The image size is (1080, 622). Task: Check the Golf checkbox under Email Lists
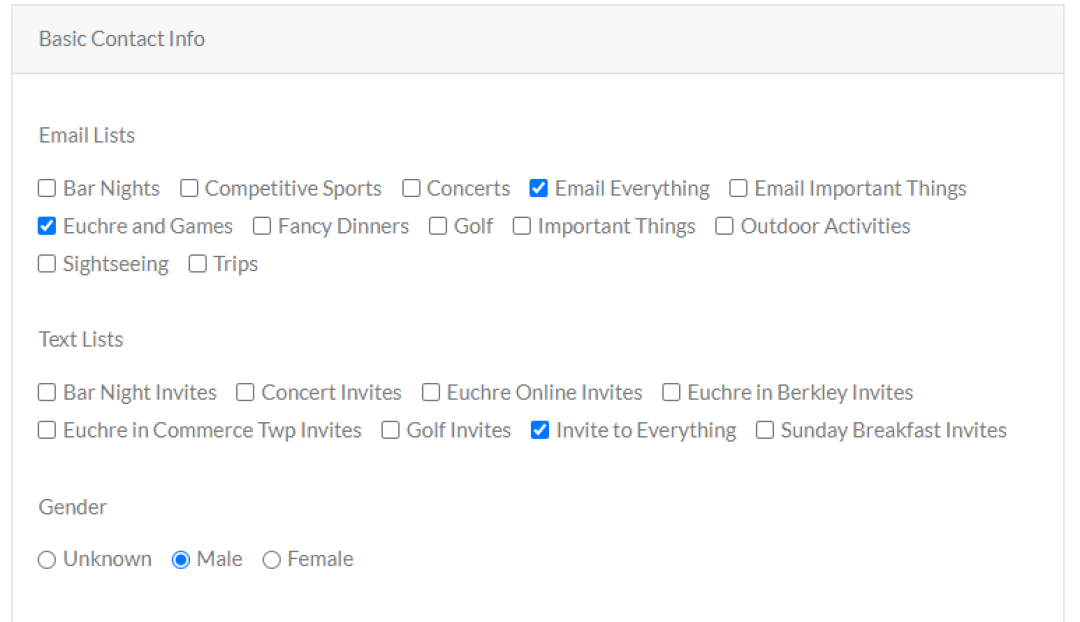[x=437, y=226]
